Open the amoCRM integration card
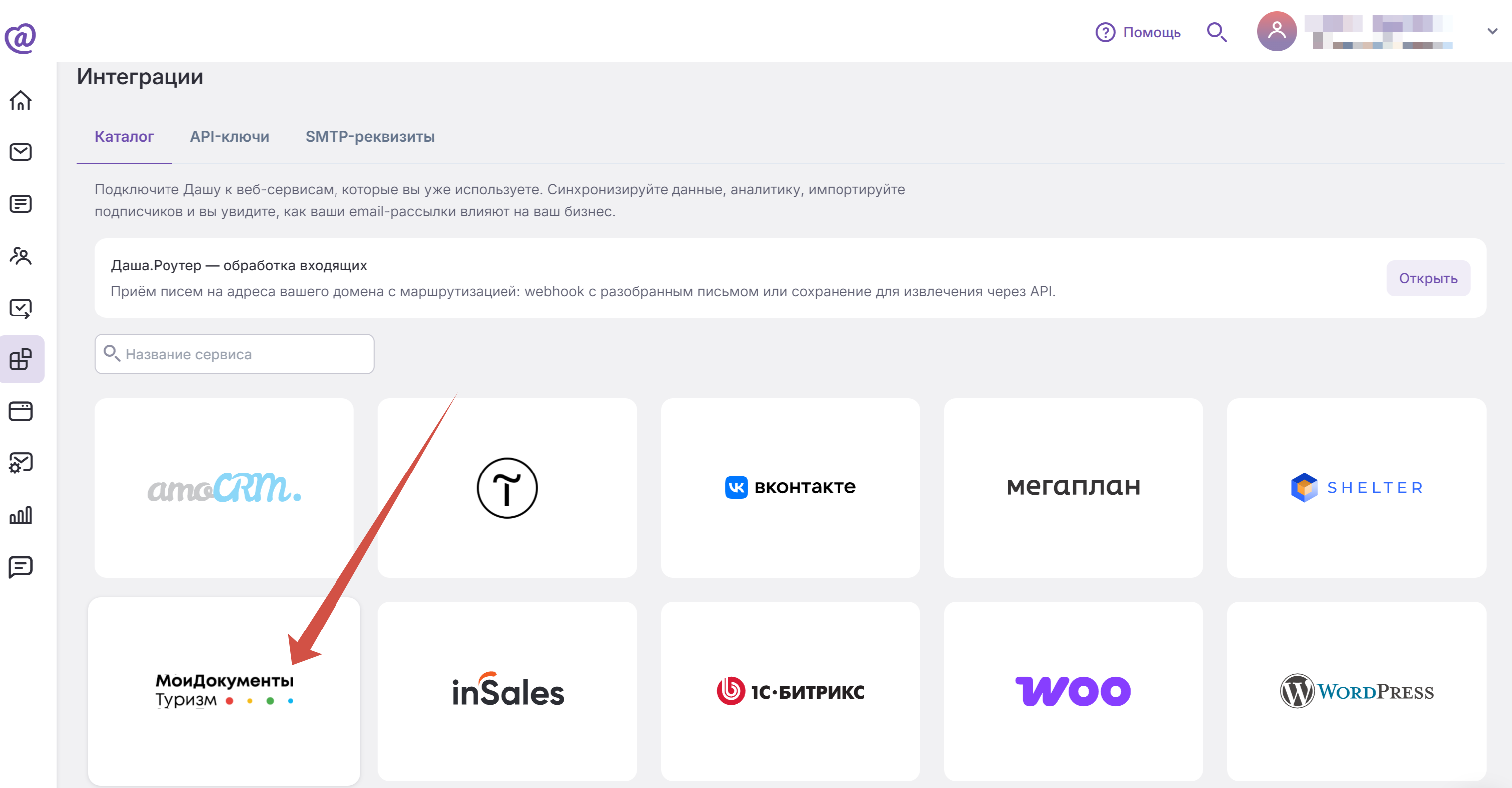 click(x=224, y=487)
